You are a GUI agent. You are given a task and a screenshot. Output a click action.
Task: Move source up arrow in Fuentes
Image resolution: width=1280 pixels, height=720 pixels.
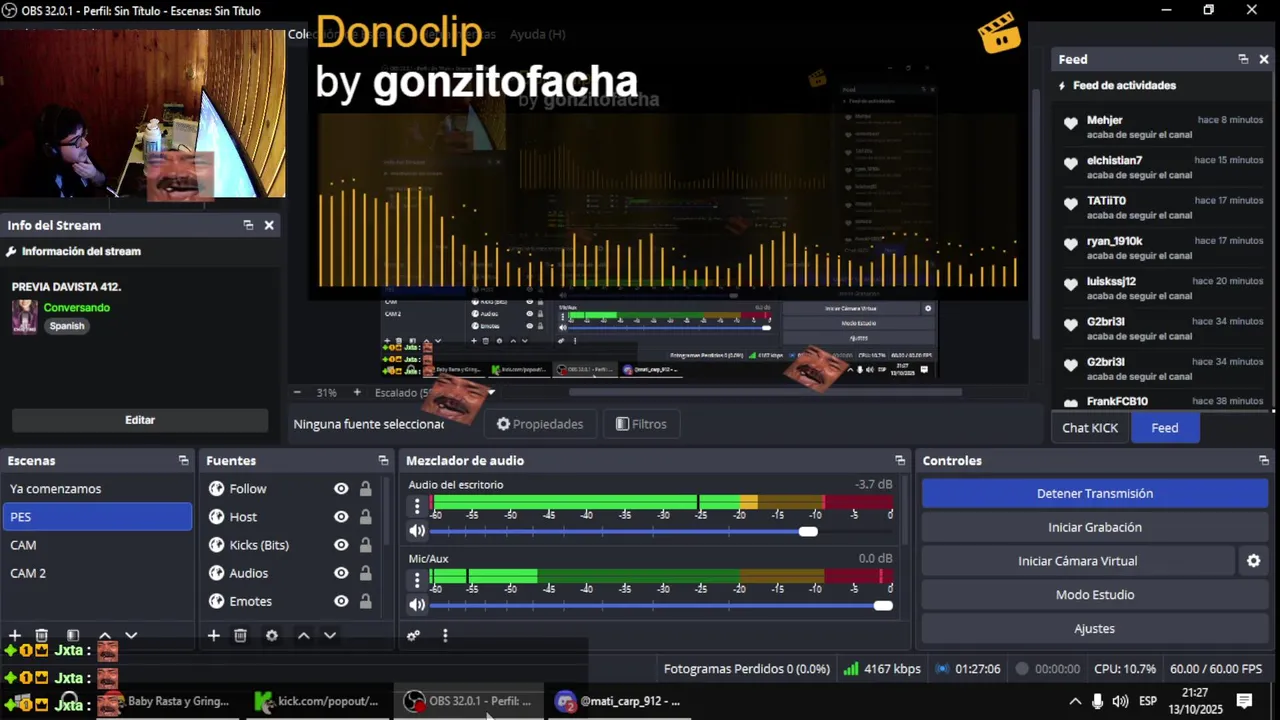[x=303, y=635]
